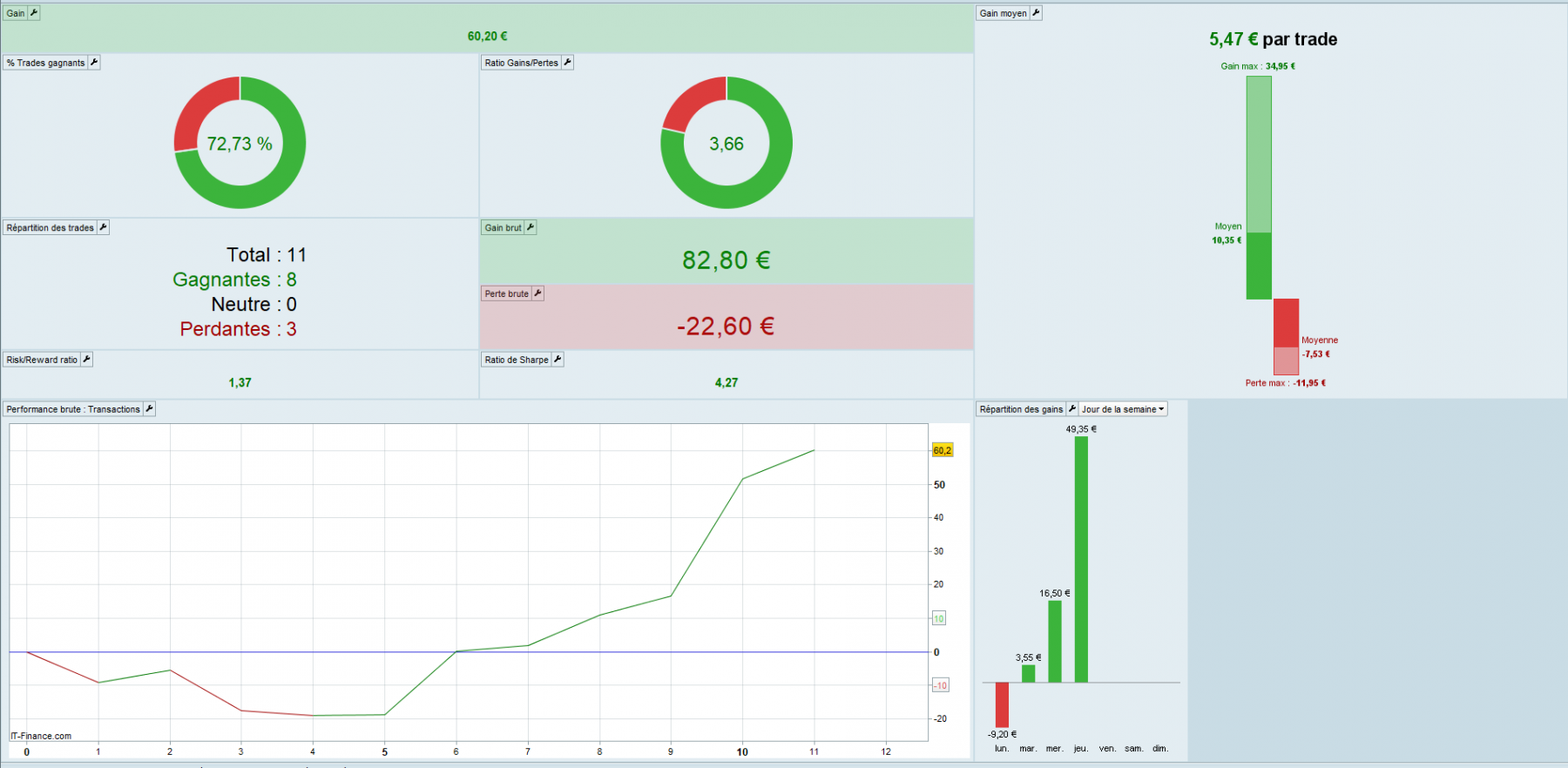Click wrench icon next to Perte brute
Viewport: 1568px width, 768px height.
tap(537, 293)
